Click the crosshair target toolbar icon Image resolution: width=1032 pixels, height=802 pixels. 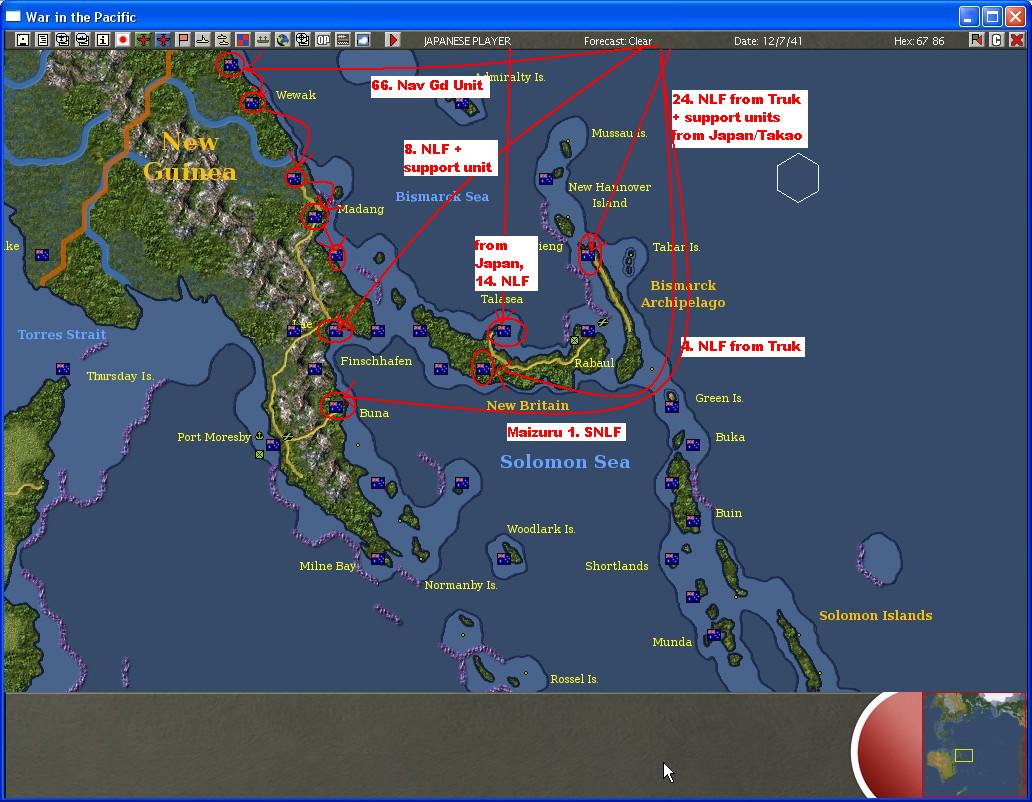(302, 40)
